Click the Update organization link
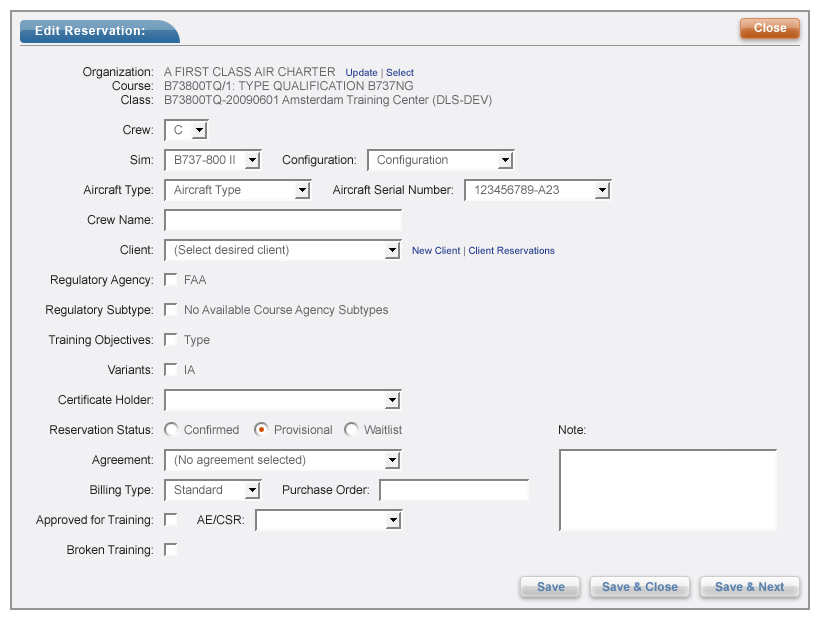This screenshot has height=620, width=820. (361, 73)
